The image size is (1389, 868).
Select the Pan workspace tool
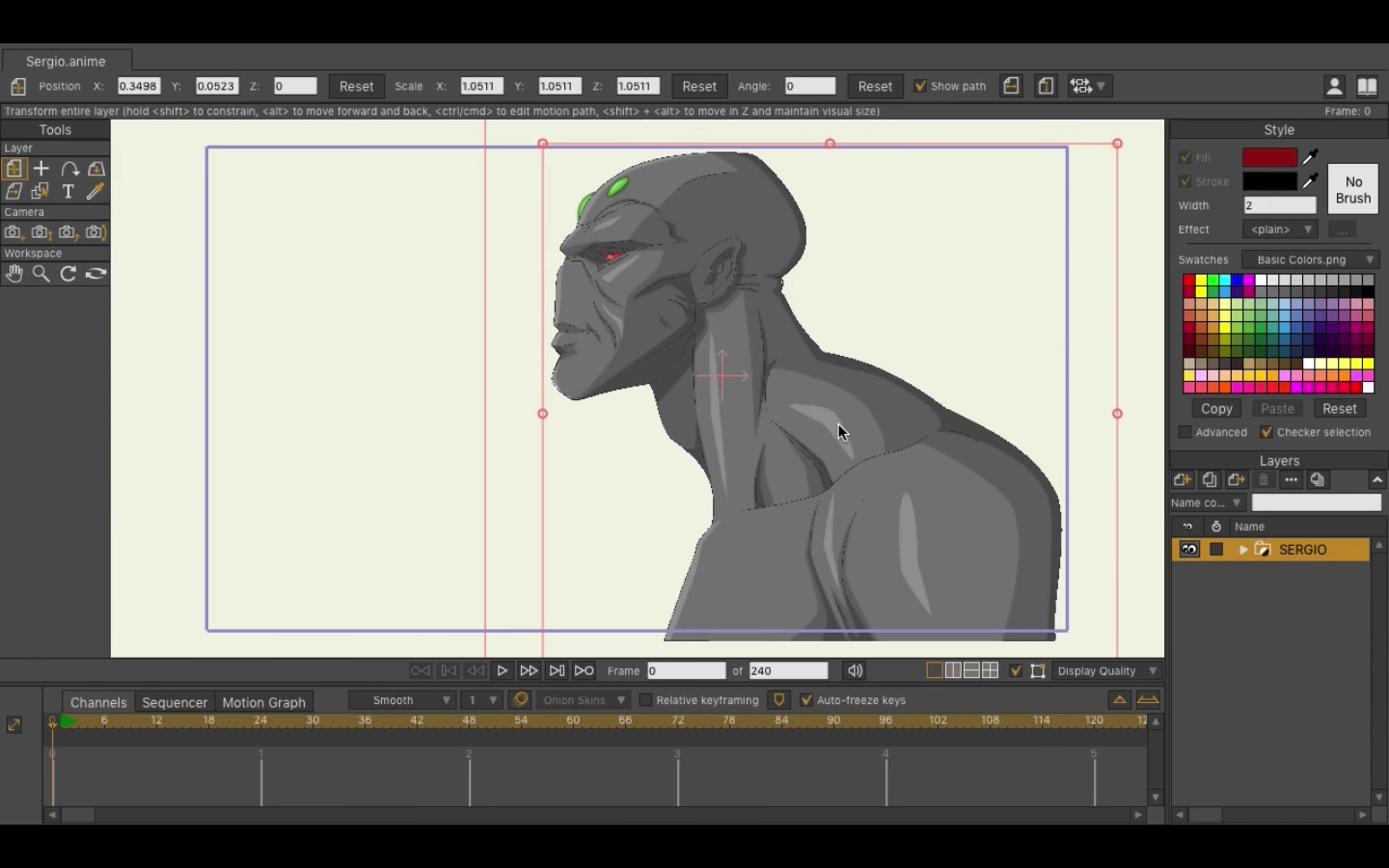coord(14,274)
